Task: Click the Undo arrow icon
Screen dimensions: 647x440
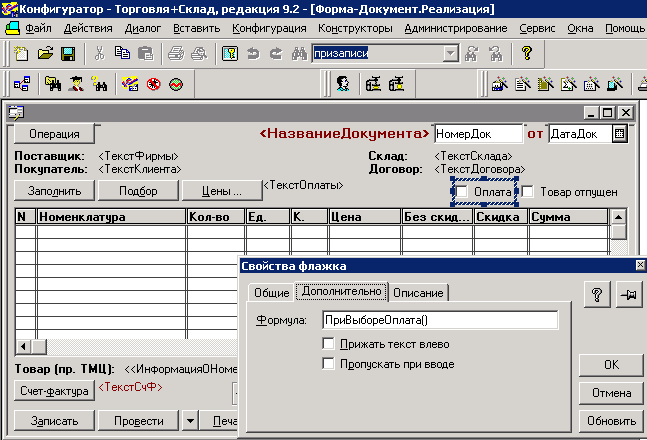Action: pos(252,52)
